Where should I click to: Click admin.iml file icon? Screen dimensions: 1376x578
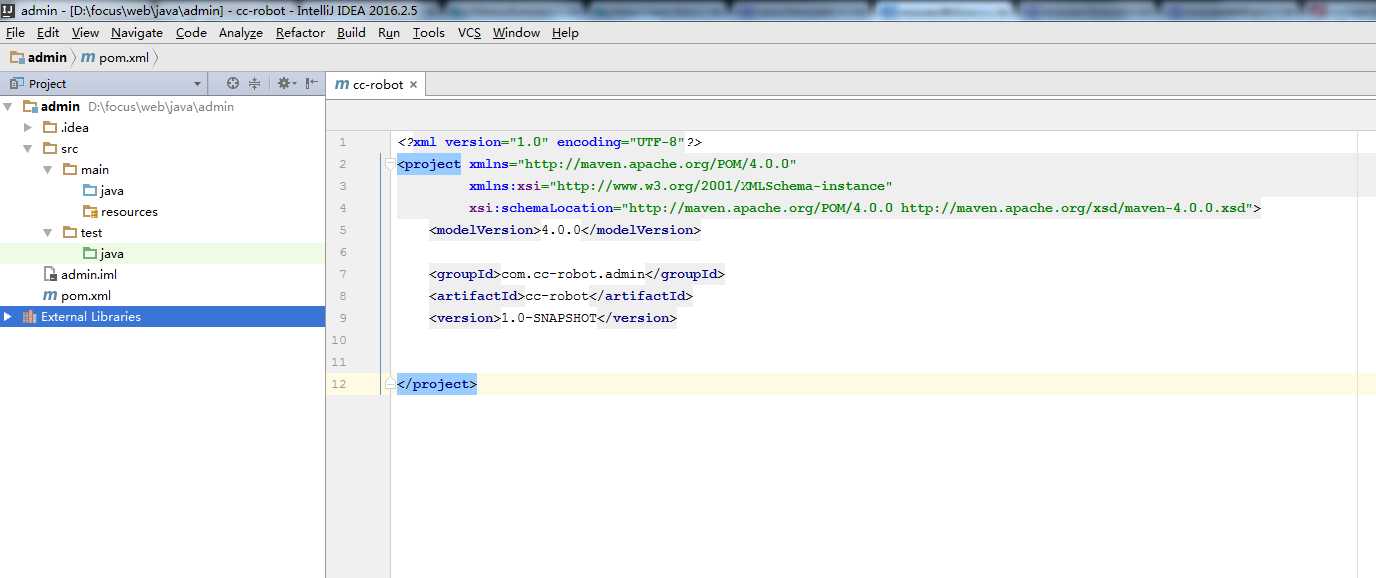pos(51,274)
